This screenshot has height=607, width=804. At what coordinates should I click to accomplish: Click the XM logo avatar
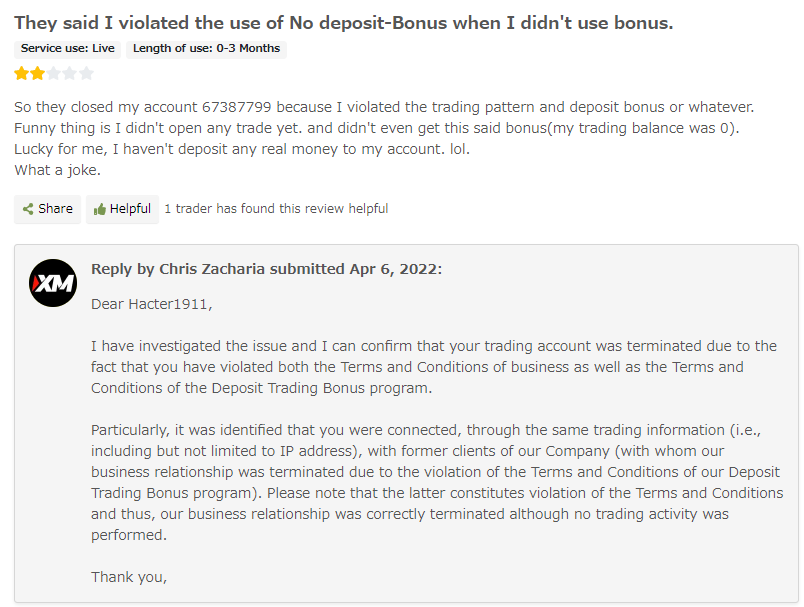[53, 283]
